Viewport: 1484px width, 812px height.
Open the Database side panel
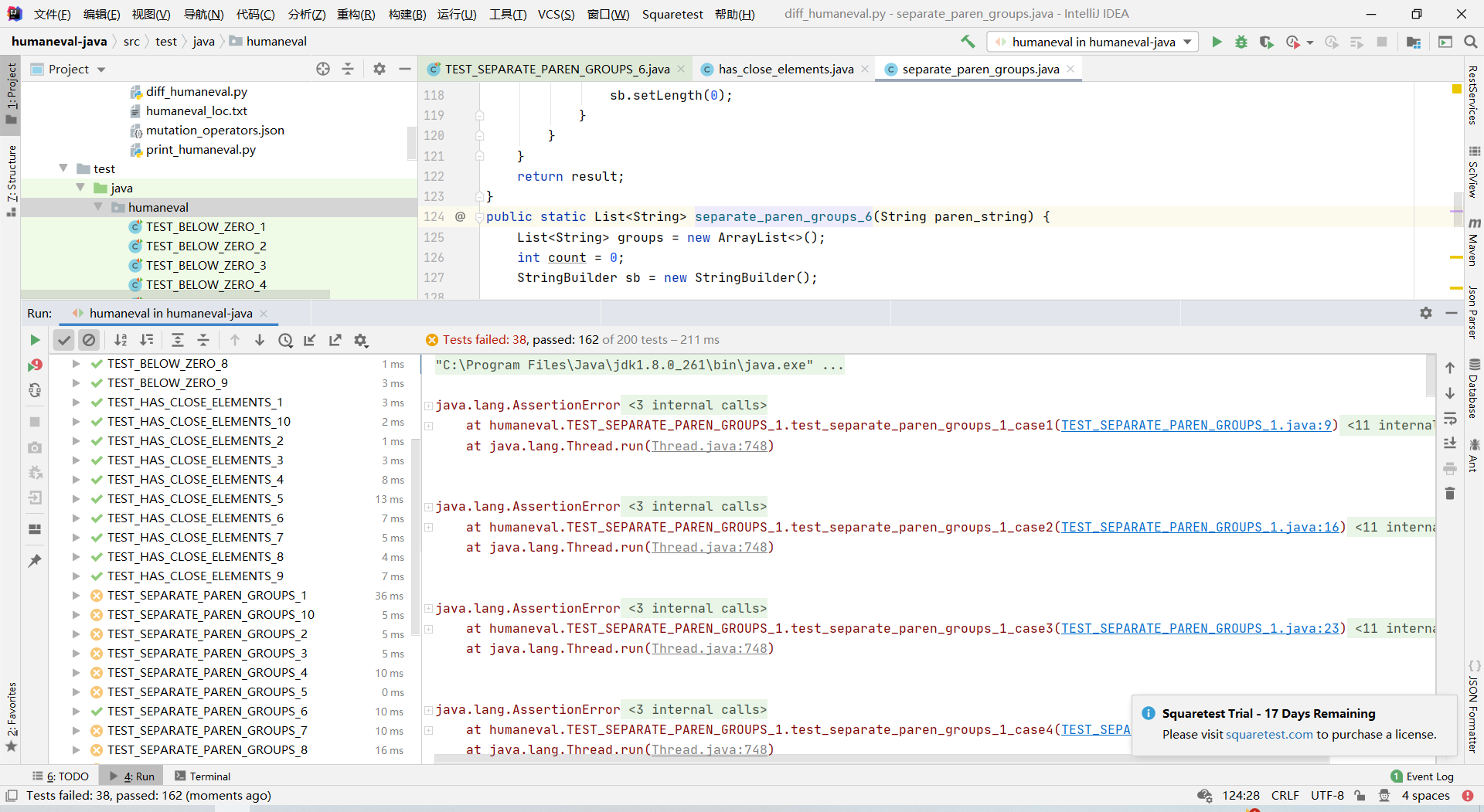coord(1473,389)
